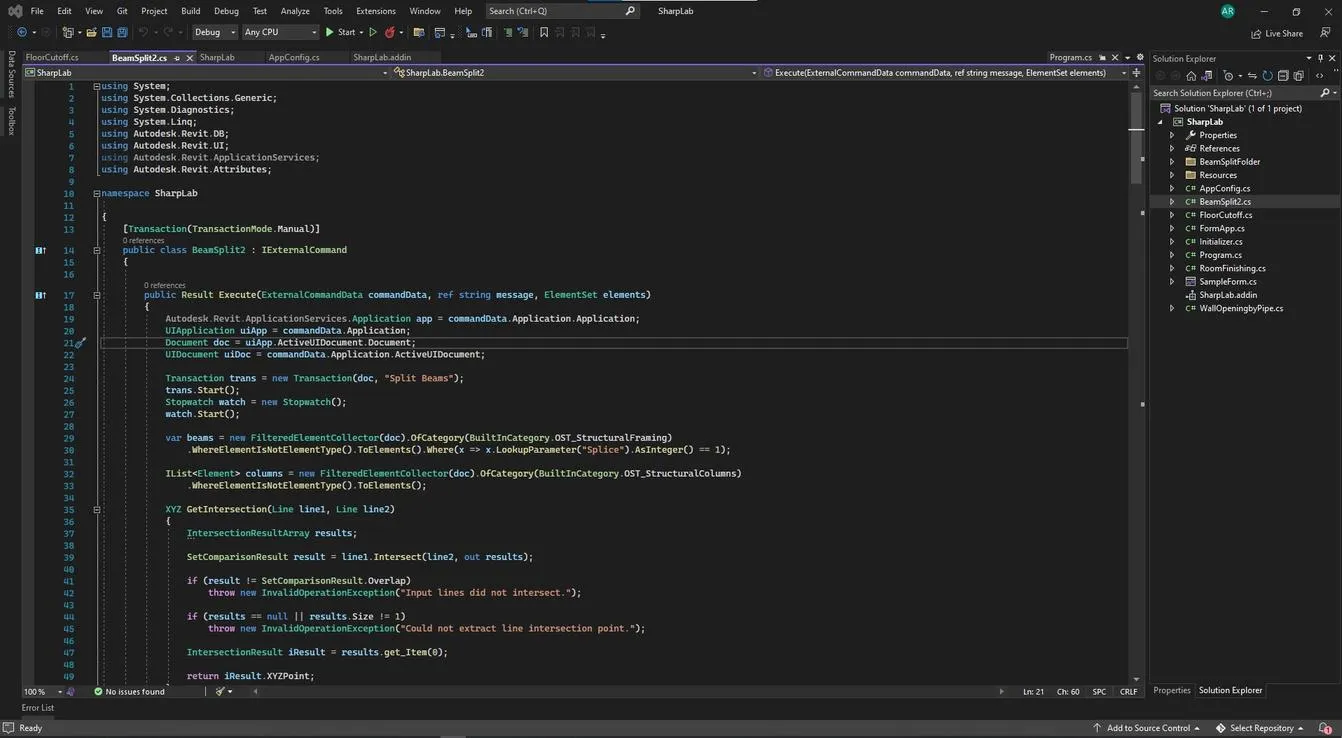
Task: Click Sync with Active Document icon
Action: pyautogui.click(x=1252, y=76)
